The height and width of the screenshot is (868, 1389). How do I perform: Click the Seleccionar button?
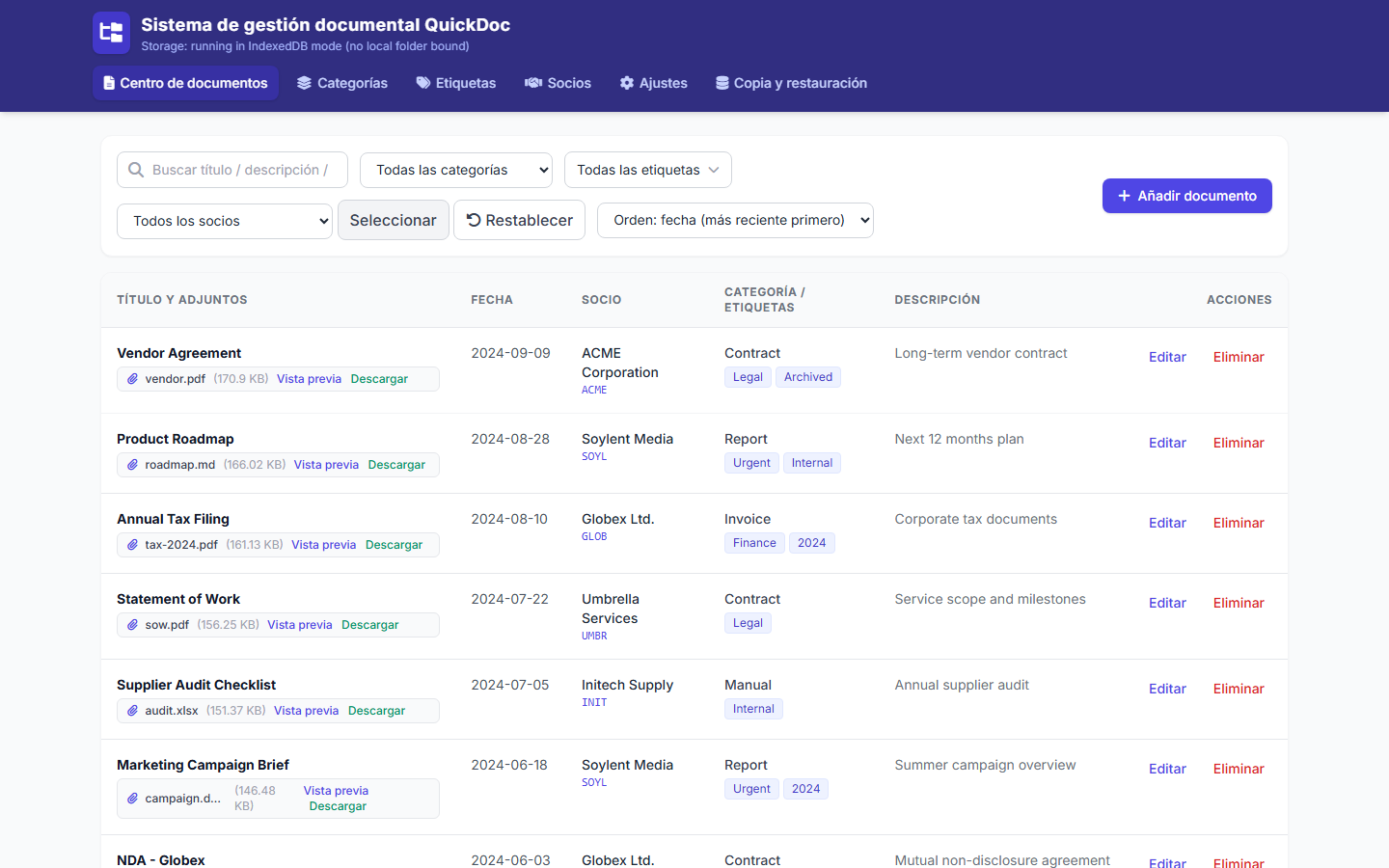pyautogui.click(x=394, y=220)
